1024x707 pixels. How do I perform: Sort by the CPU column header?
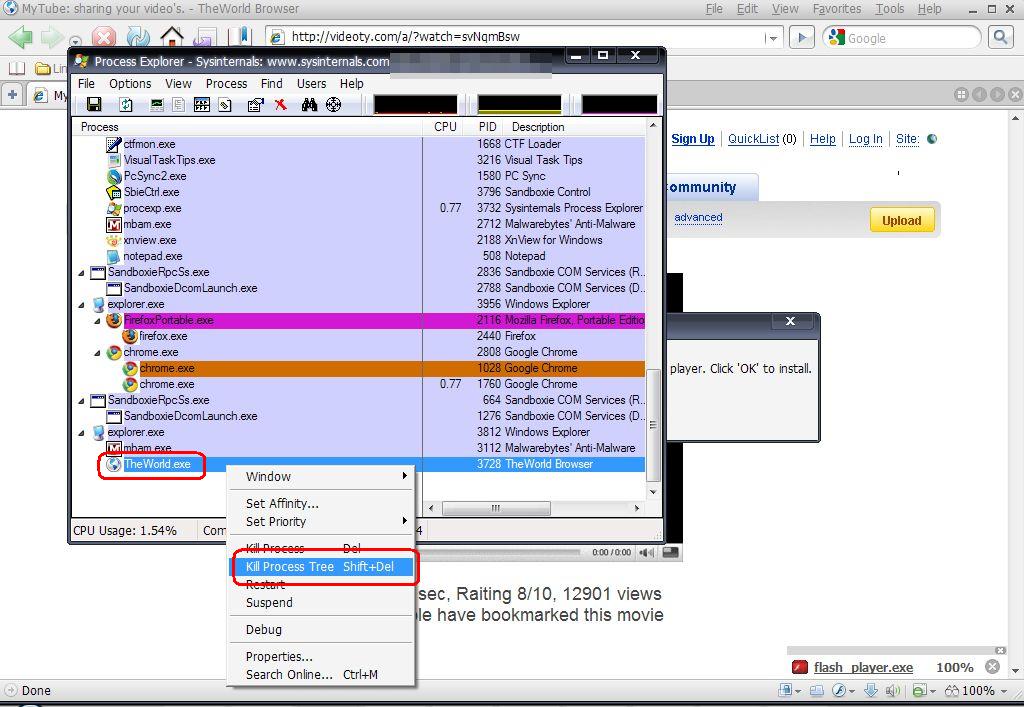[445, 127]
